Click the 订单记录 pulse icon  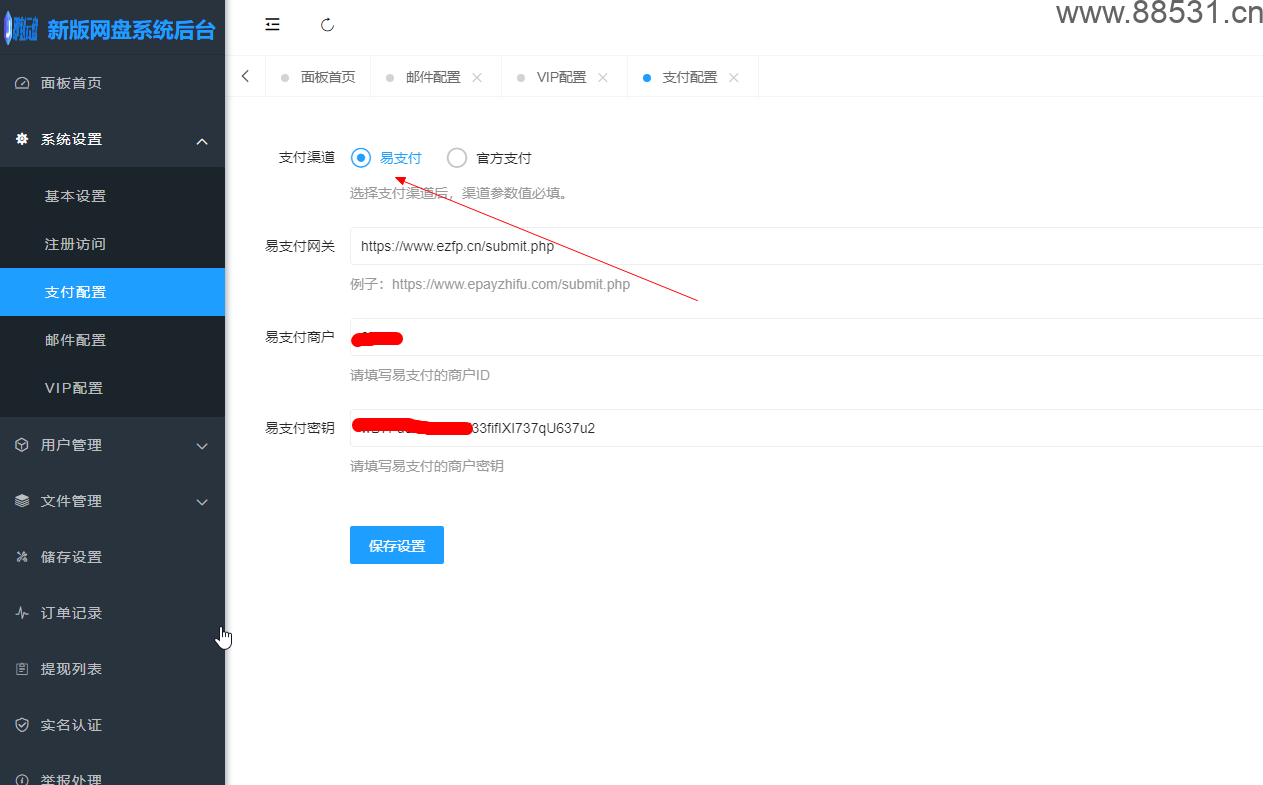tap(22, 613)
